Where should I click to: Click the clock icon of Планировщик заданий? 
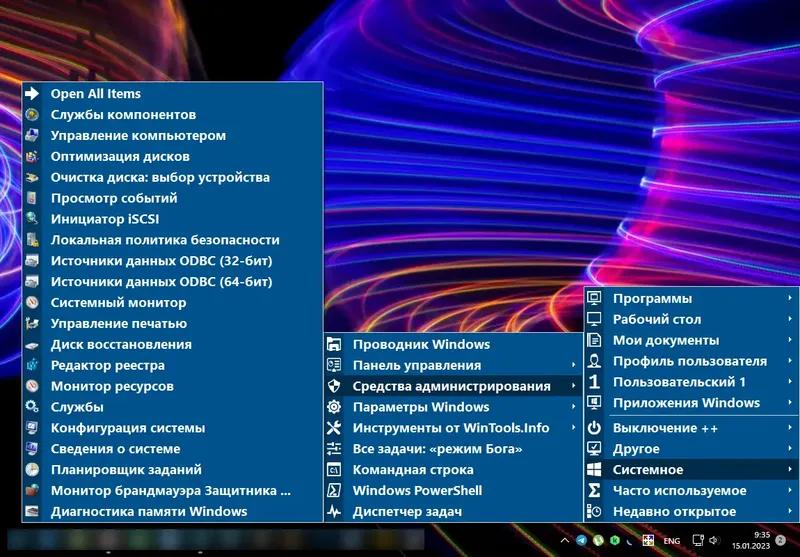pyautogui.click(x=32, y=469)
